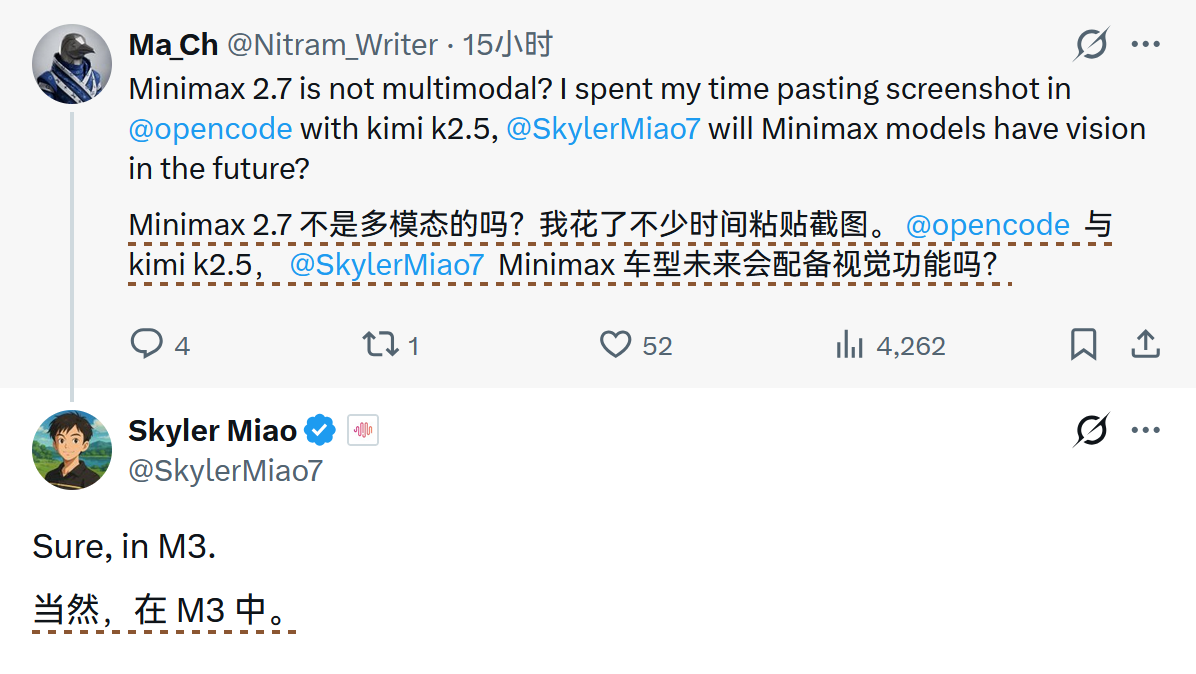Click Grok icon on Skyler Miao's reply
Image resolution: width=1196 pixels, height=674 pixels.
tap(1091, 431)
